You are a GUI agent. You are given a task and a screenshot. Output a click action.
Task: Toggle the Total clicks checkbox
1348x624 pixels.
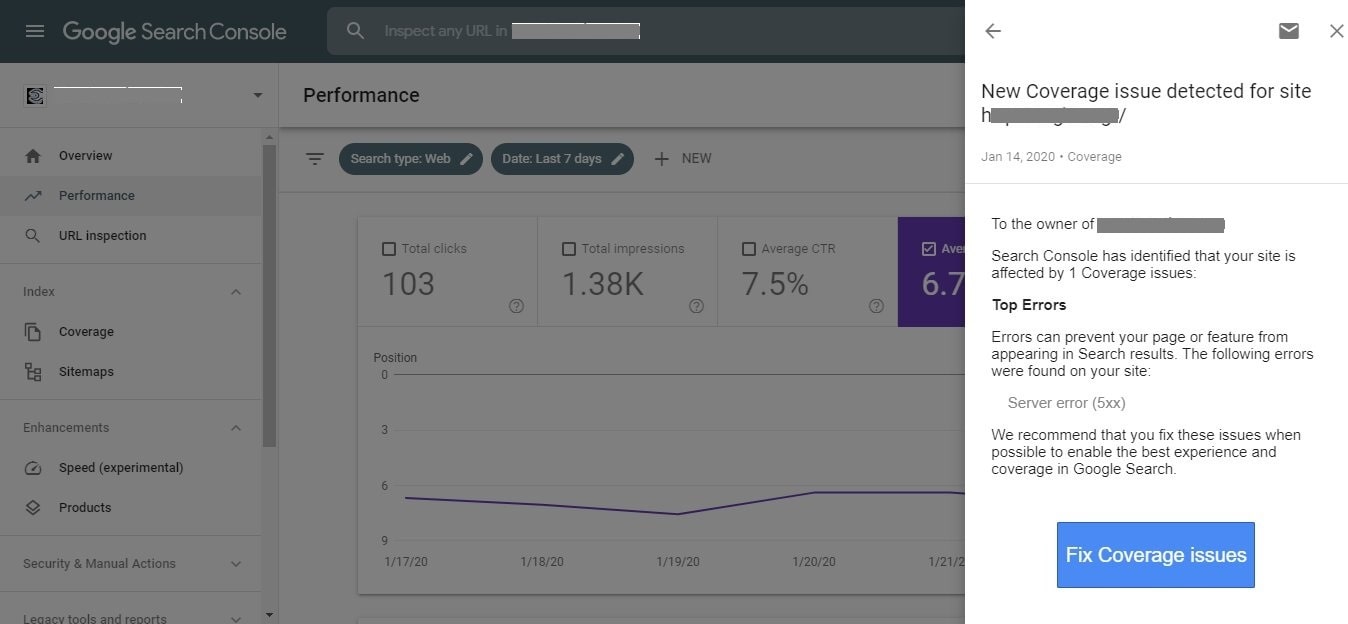pyautogui.click(x=389, y=249)
